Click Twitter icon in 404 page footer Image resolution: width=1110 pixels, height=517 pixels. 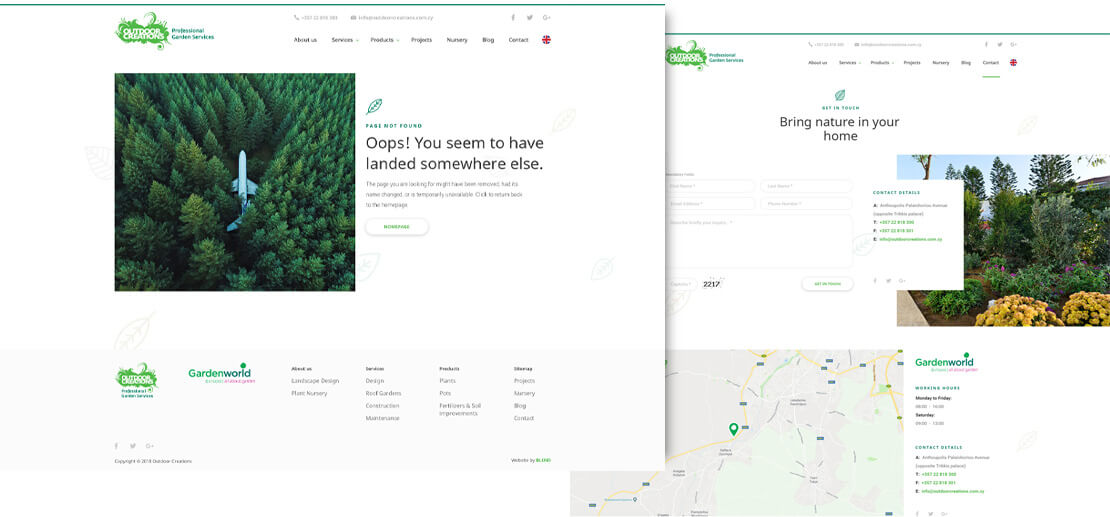132,446
